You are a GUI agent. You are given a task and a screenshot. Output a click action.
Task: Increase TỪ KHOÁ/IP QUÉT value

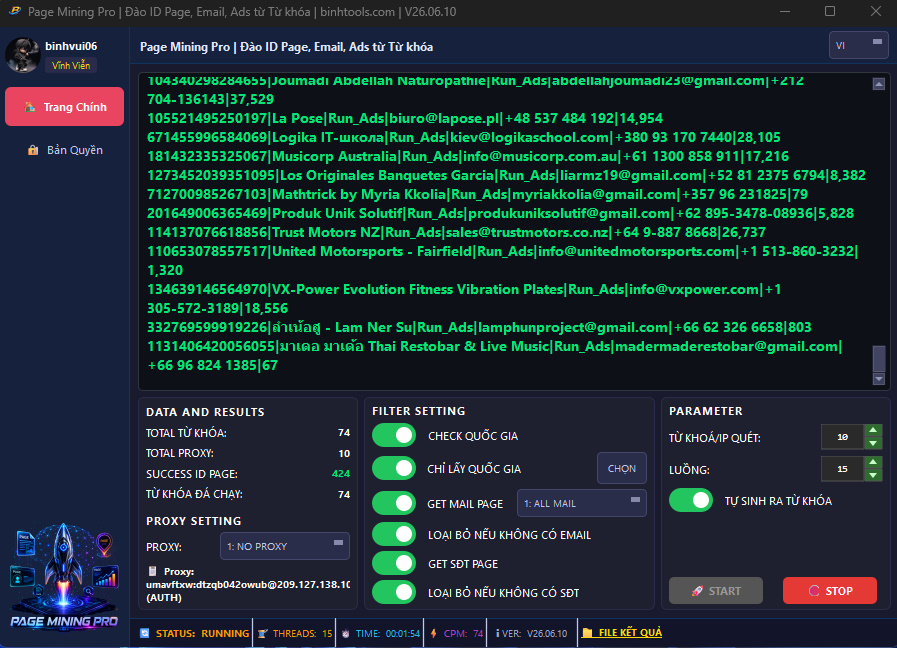[873, 430]
